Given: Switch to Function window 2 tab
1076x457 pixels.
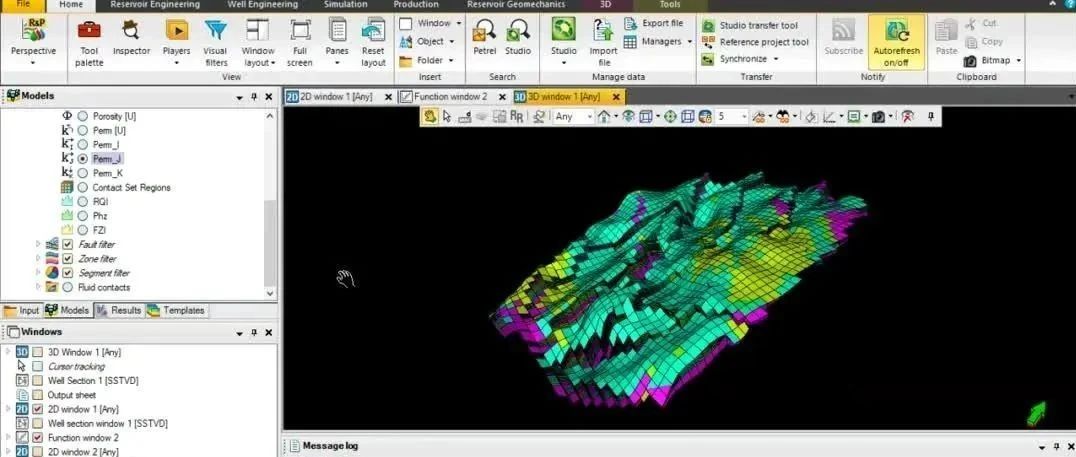Looking at the screenshot, I should click(452, 97).
